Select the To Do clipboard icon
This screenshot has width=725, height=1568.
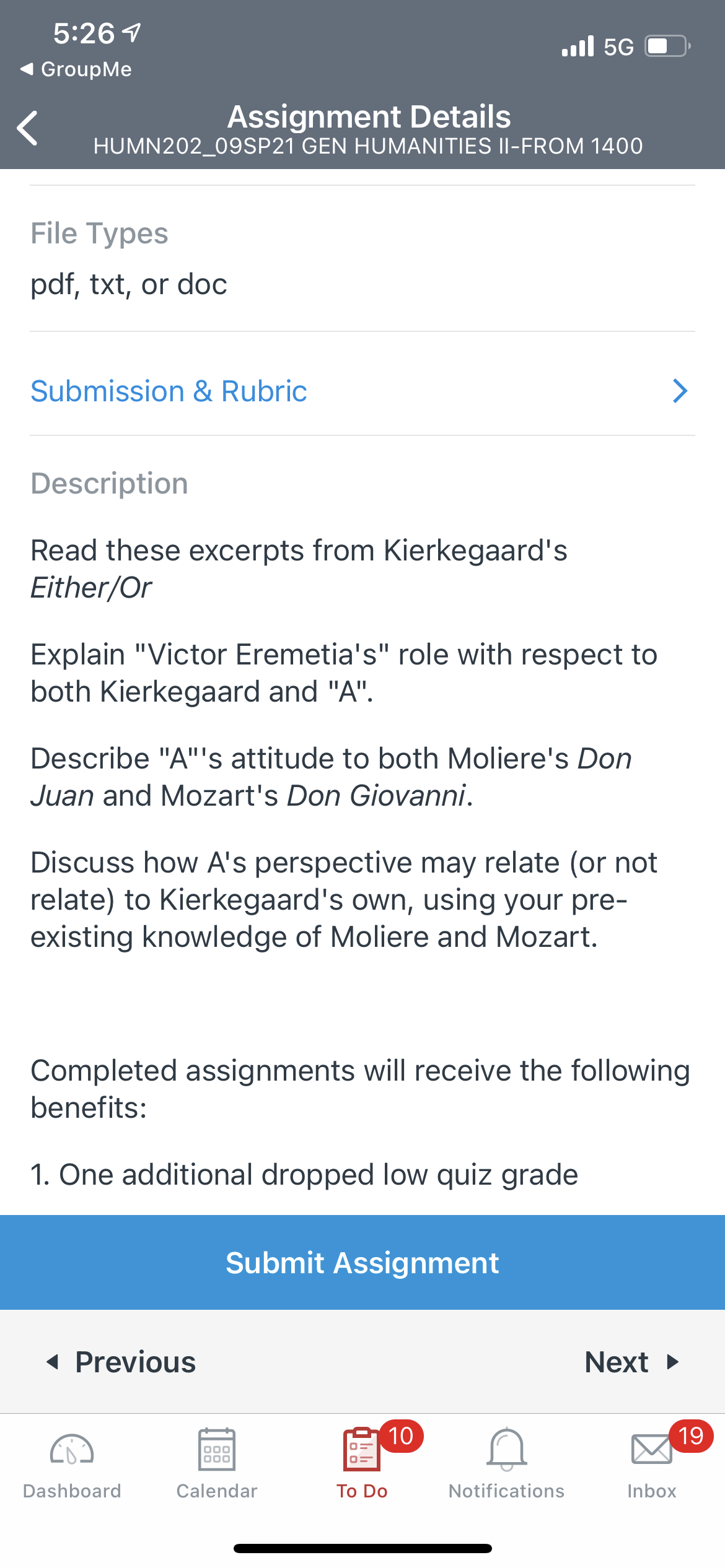tap(361, 1449)
